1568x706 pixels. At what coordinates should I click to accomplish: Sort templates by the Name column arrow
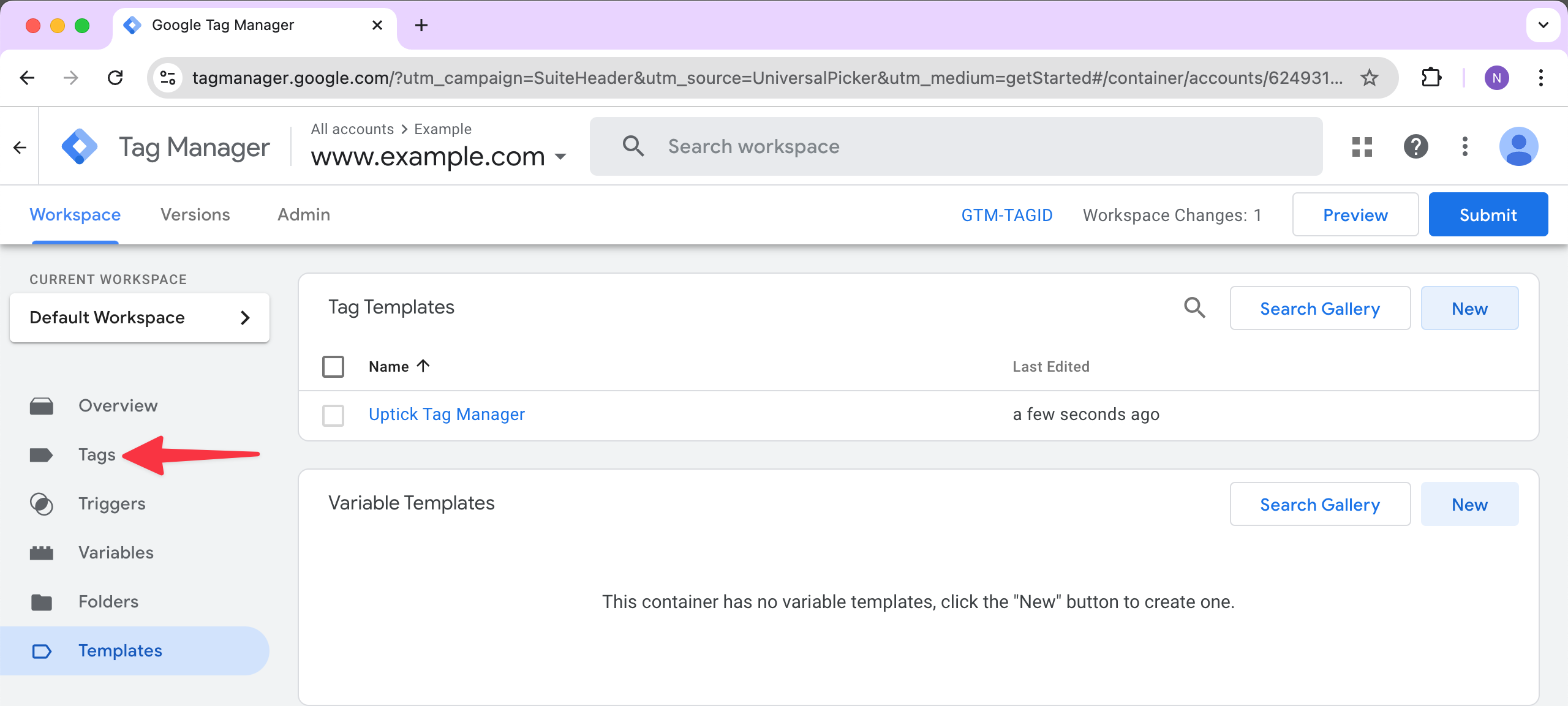[x=423, y=366]
